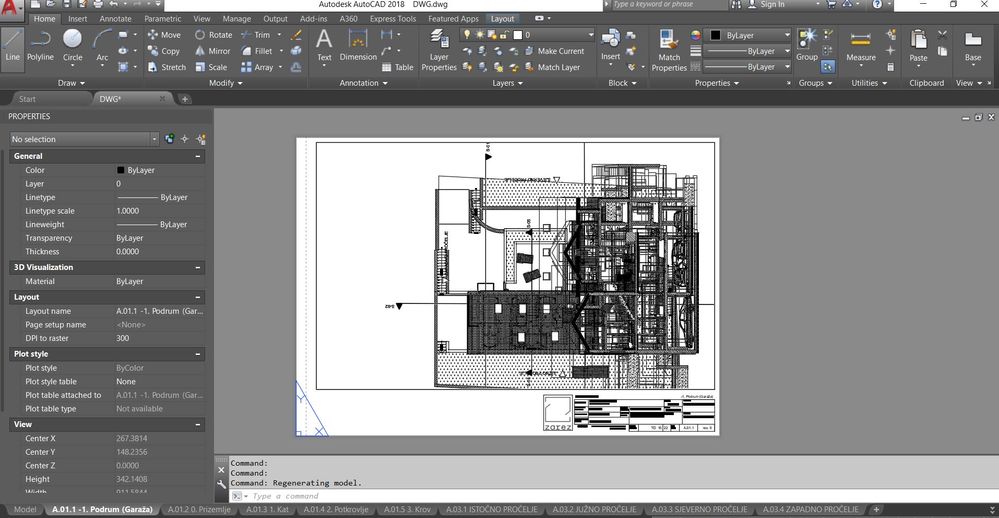This screenshot has width=999, height=518.
Task: Open the Insert ribbon tab
Action: tap(78, 19)
